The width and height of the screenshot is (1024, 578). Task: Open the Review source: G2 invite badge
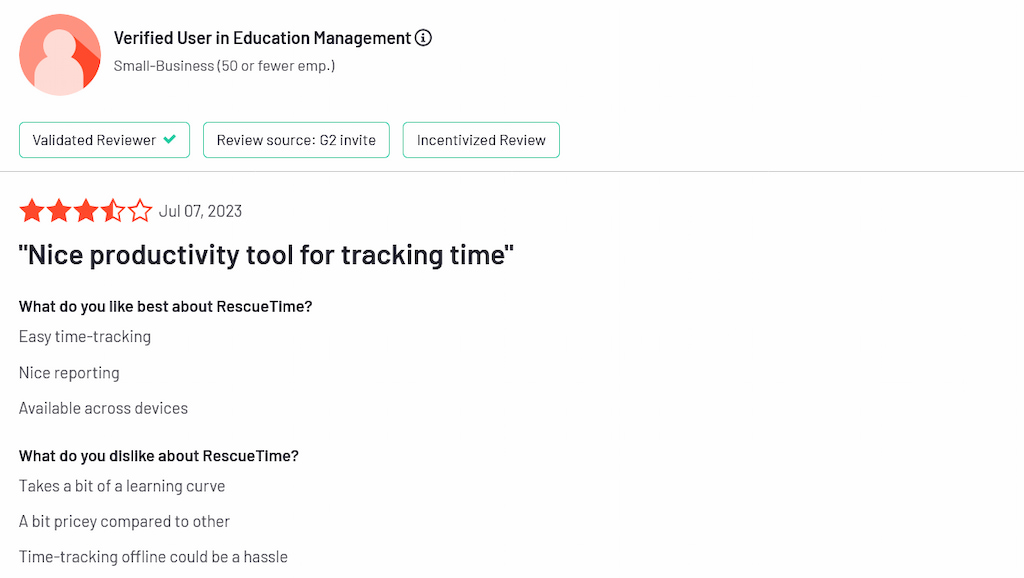(x=296, y=140)
